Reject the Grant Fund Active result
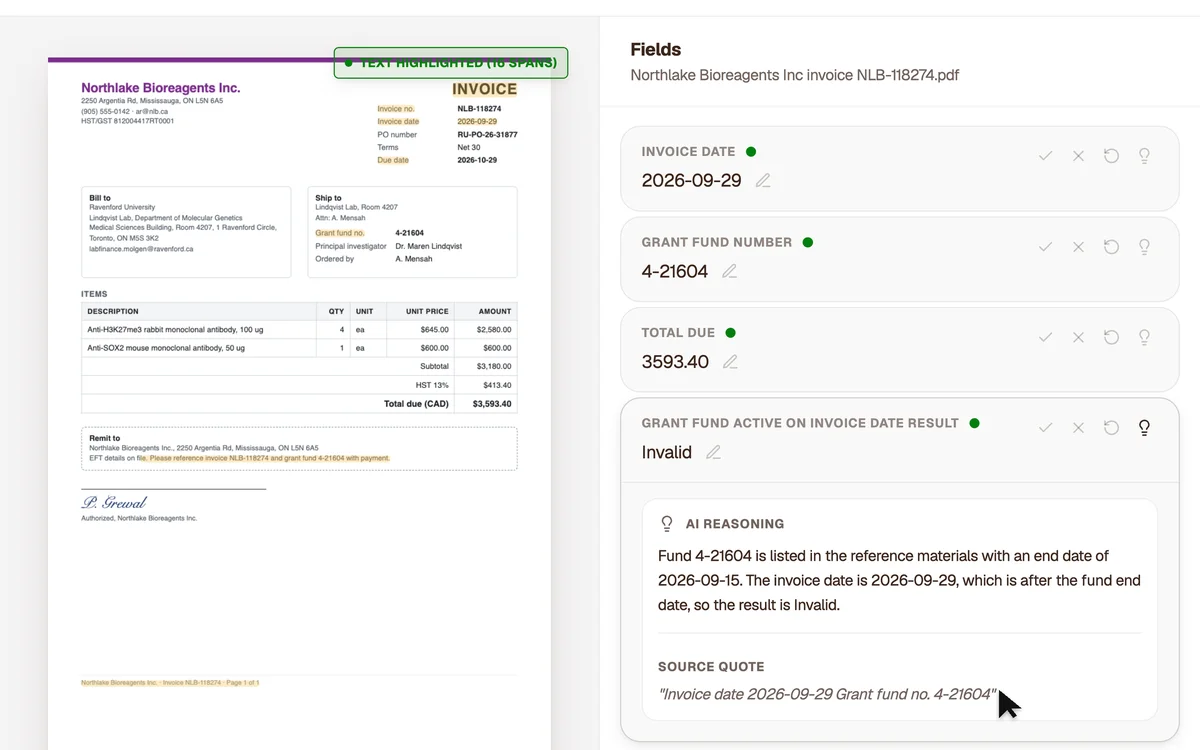1200x750 pixels. coord(1078,427)
